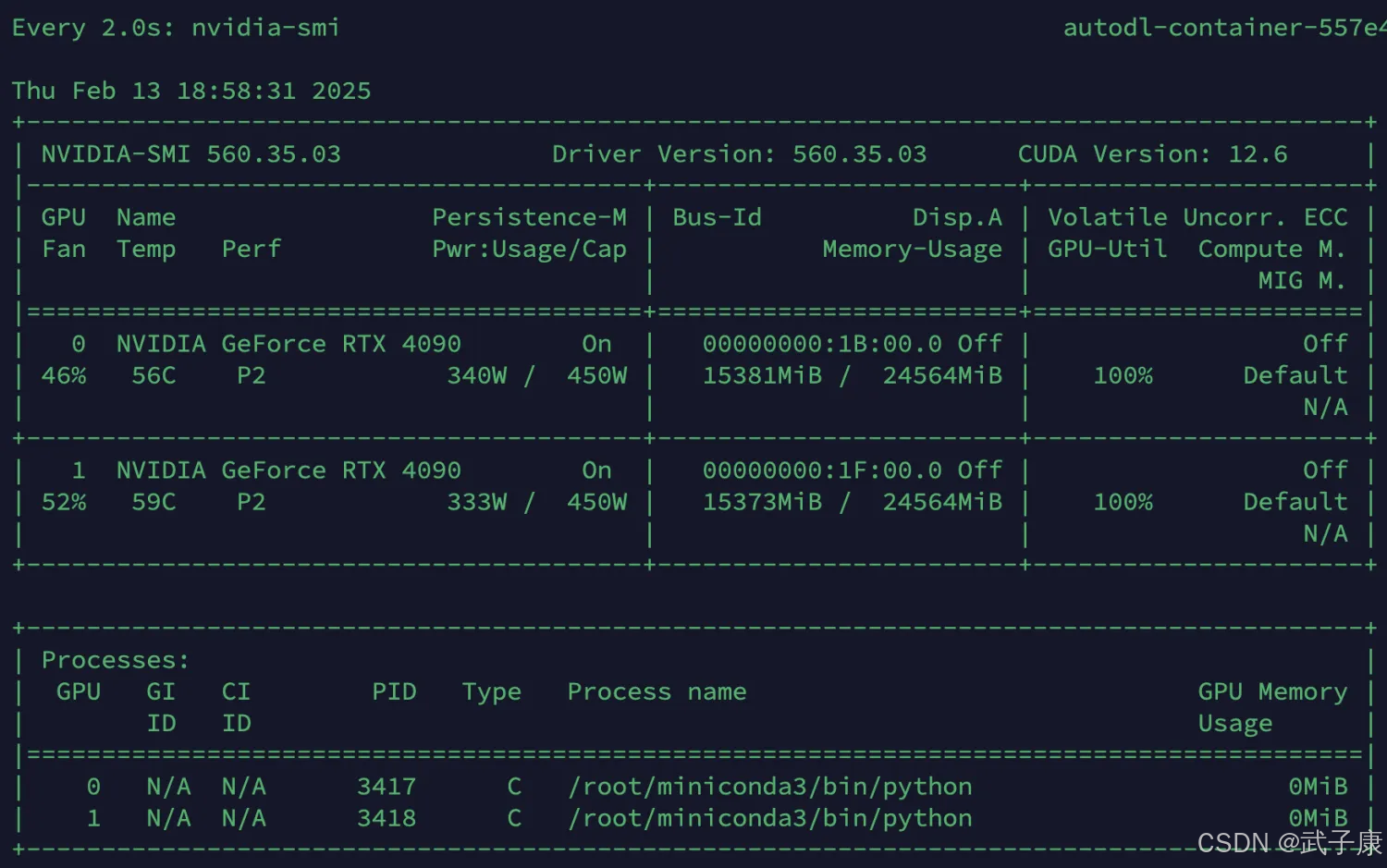Click the python path of process 3418
The width and height of the screenshot is (1387, 868).
pyautogui.click(x=770, y=818)
